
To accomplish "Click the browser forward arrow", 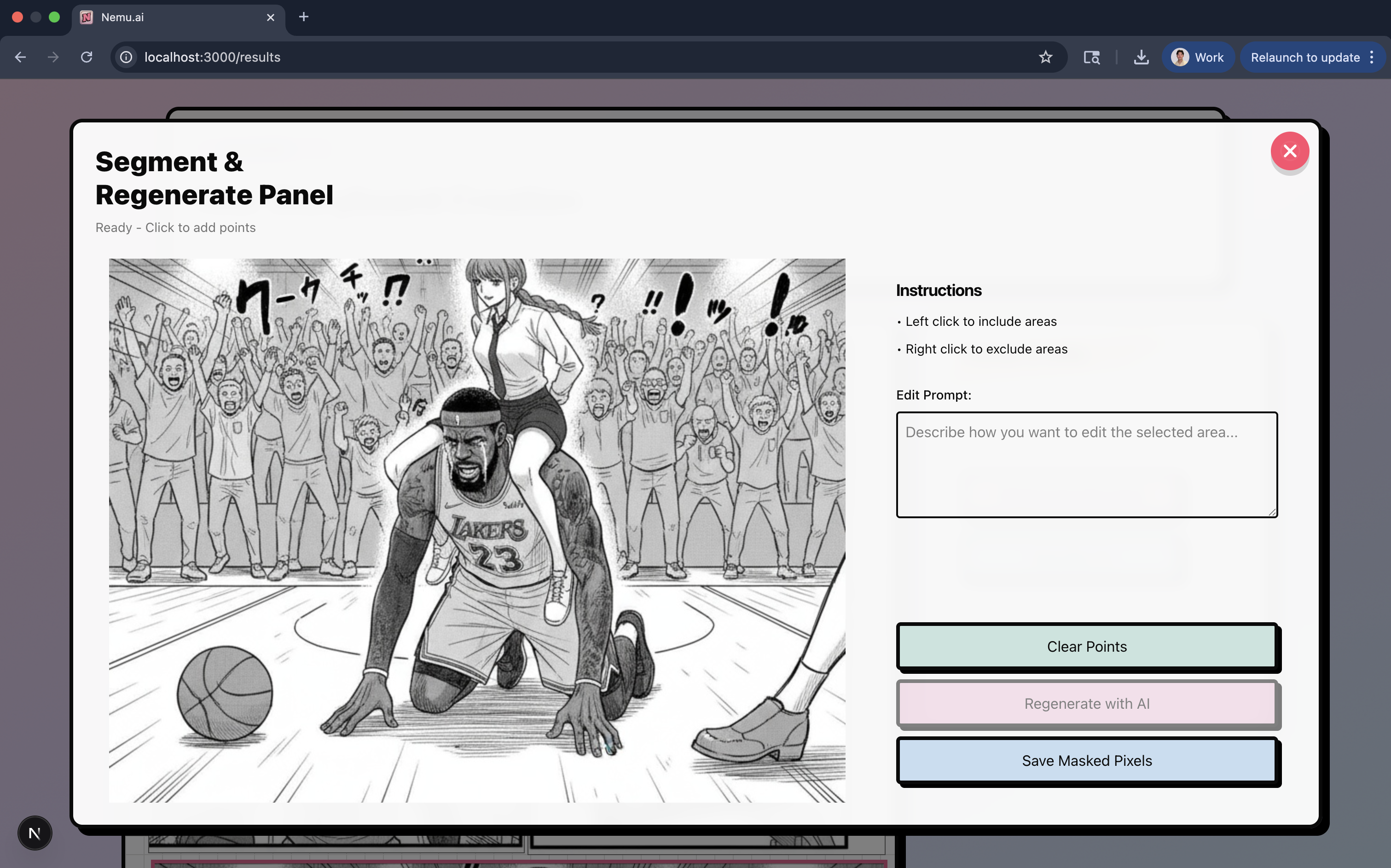I will point(53,58).
